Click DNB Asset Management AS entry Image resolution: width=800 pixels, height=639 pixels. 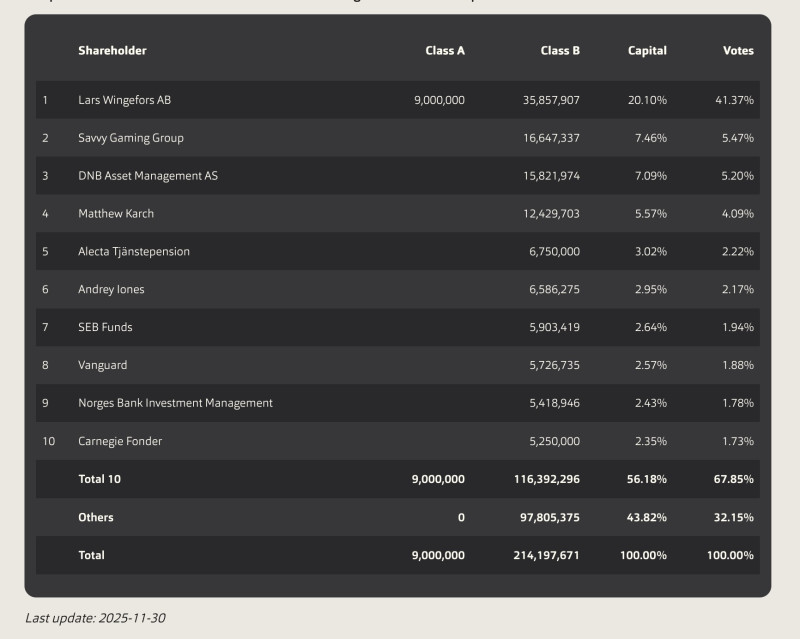148,176
